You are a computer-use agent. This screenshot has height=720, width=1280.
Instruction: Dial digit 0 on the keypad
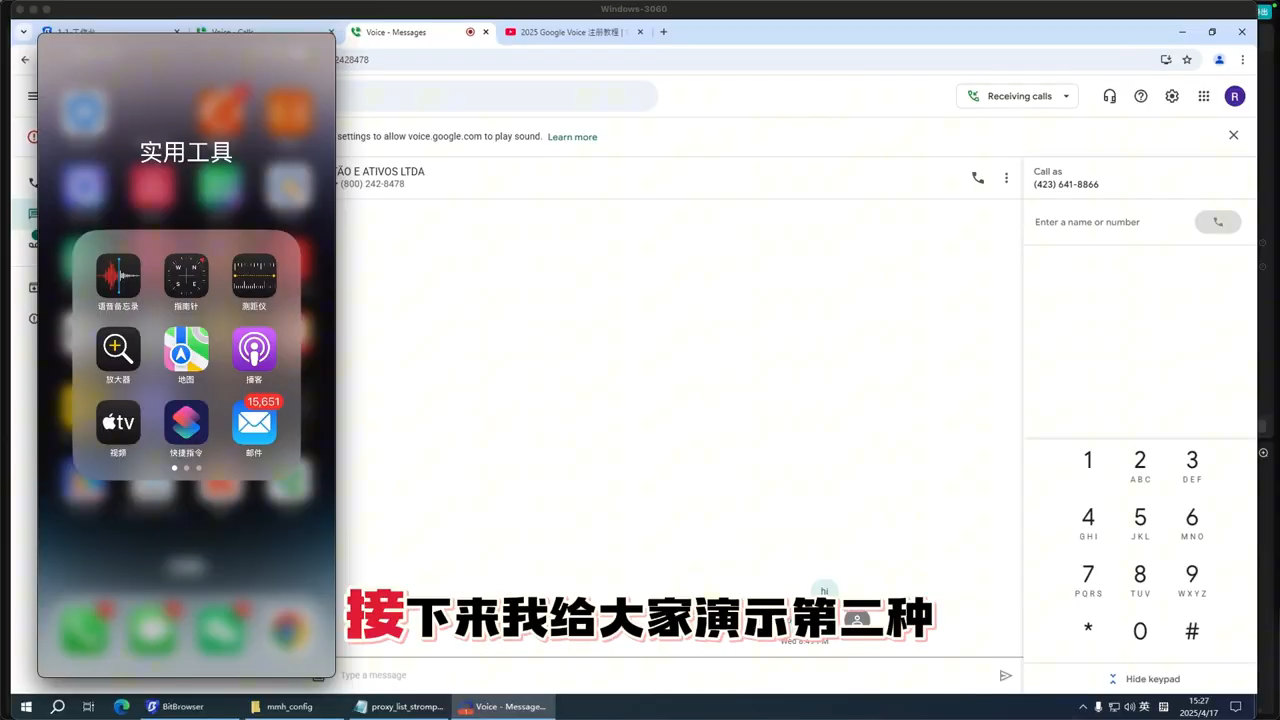click(1140, 632)
